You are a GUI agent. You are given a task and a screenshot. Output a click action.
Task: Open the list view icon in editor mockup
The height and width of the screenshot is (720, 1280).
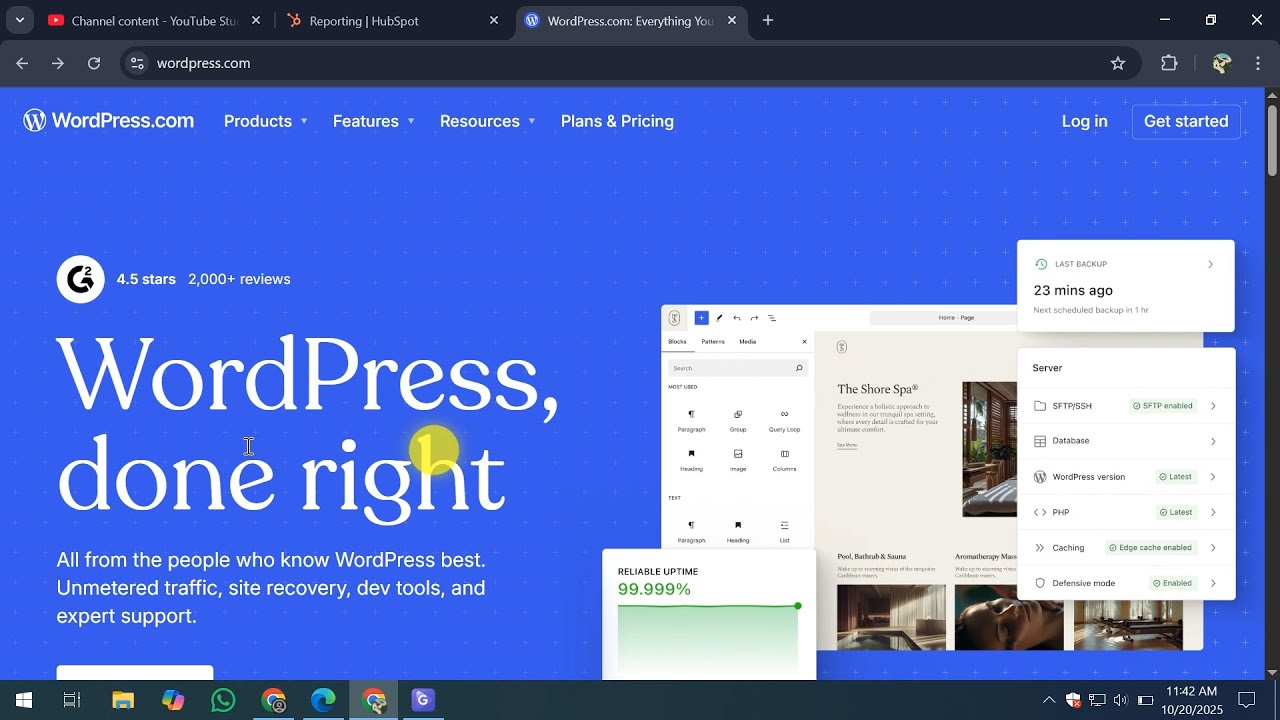coord(772,318)
